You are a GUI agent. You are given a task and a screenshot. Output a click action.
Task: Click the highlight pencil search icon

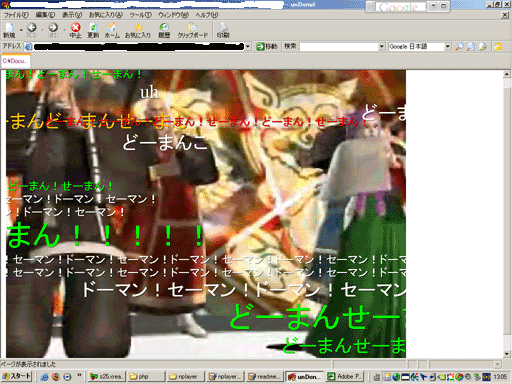tap(482, 47)
